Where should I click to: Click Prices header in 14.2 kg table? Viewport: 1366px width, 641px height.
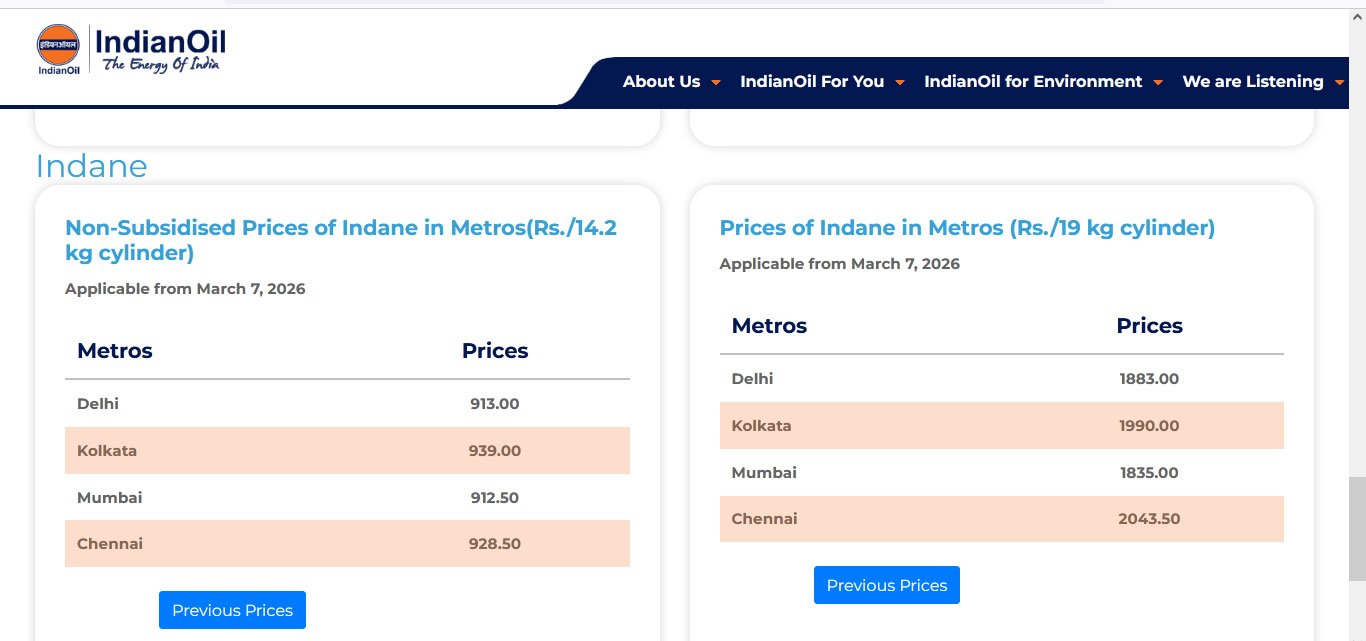495,351
